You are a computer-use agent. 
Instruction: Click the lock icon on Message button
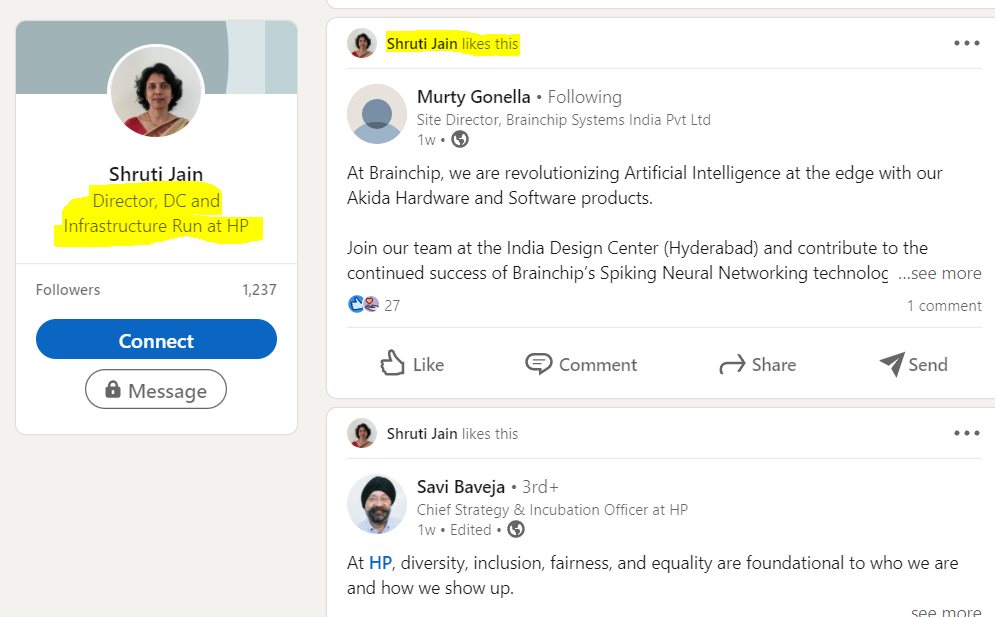point(113,390)
